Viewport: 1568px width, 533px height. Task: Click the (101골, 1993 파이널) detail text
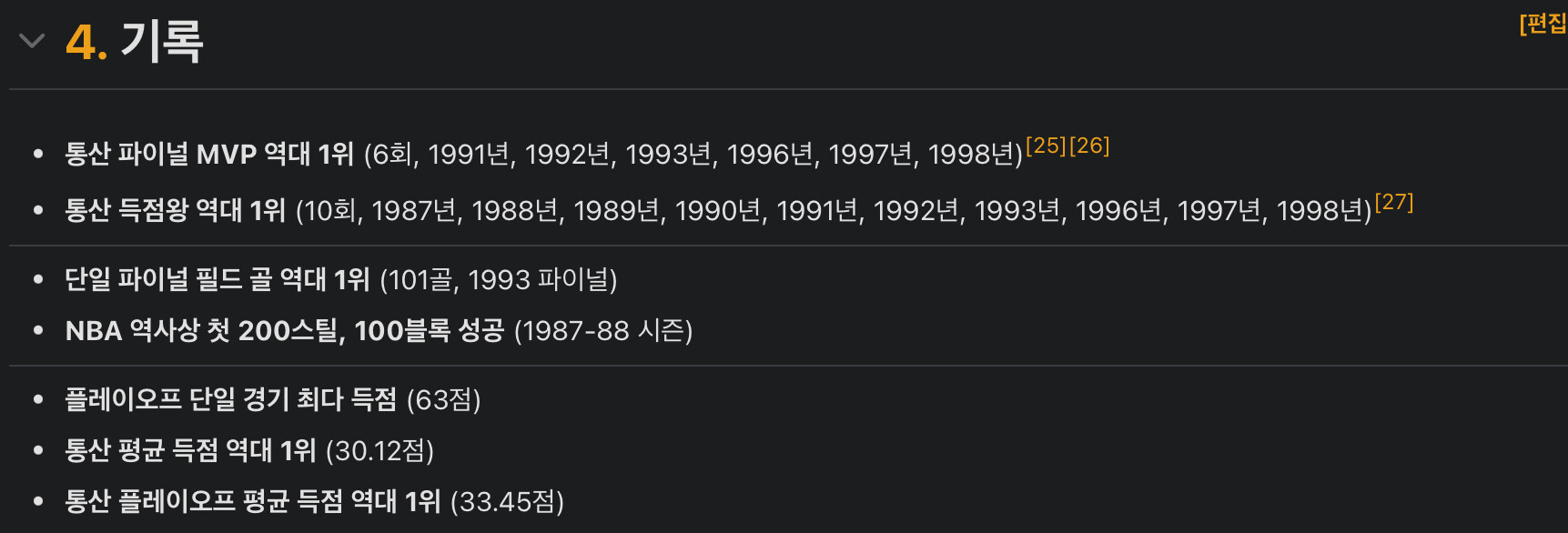499,279
